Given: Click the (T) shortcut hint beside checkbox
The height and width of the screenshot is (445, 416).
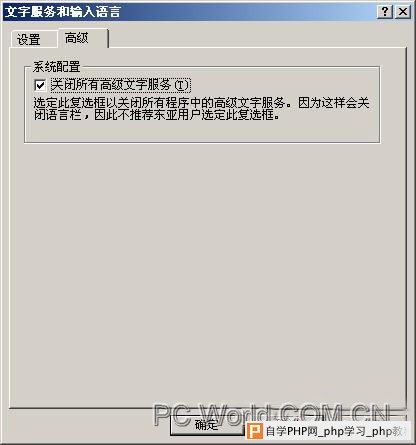Looking at the screenshot, I should click(182, 85).
